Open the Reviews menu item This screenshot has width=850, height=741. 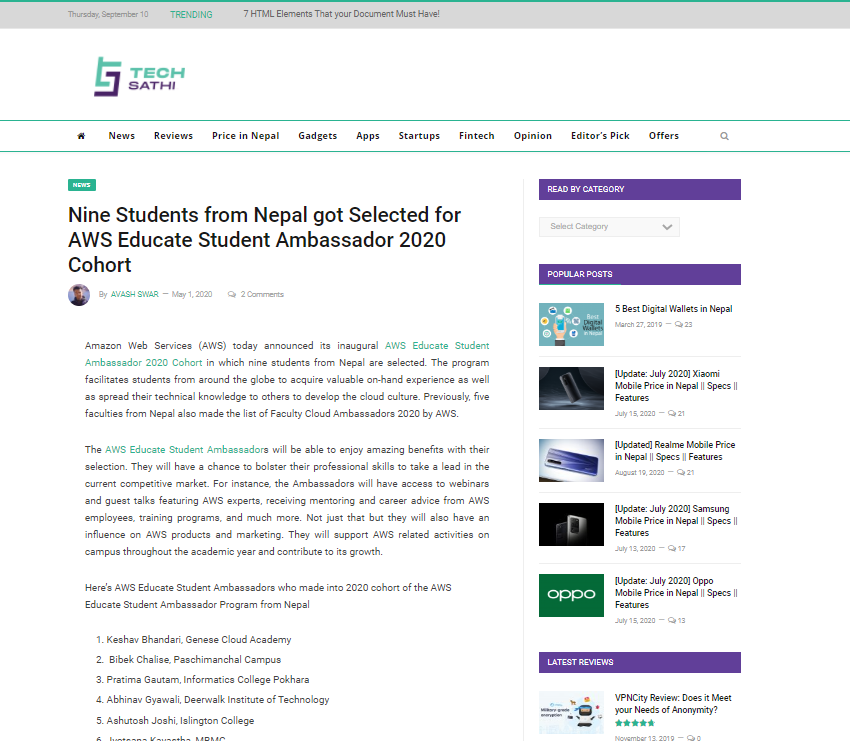click(173, 136)
